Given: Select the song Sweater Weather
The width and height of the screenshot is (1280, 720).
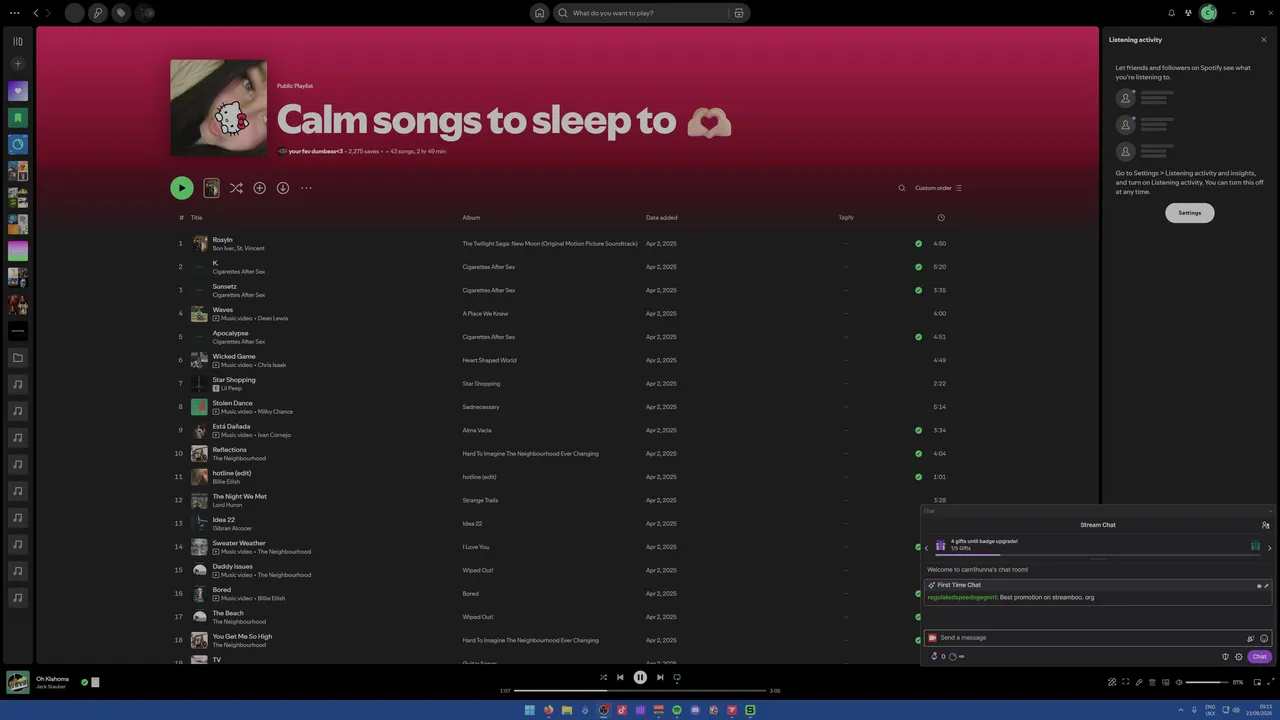Looking at the screenshot, I should 239,543.
